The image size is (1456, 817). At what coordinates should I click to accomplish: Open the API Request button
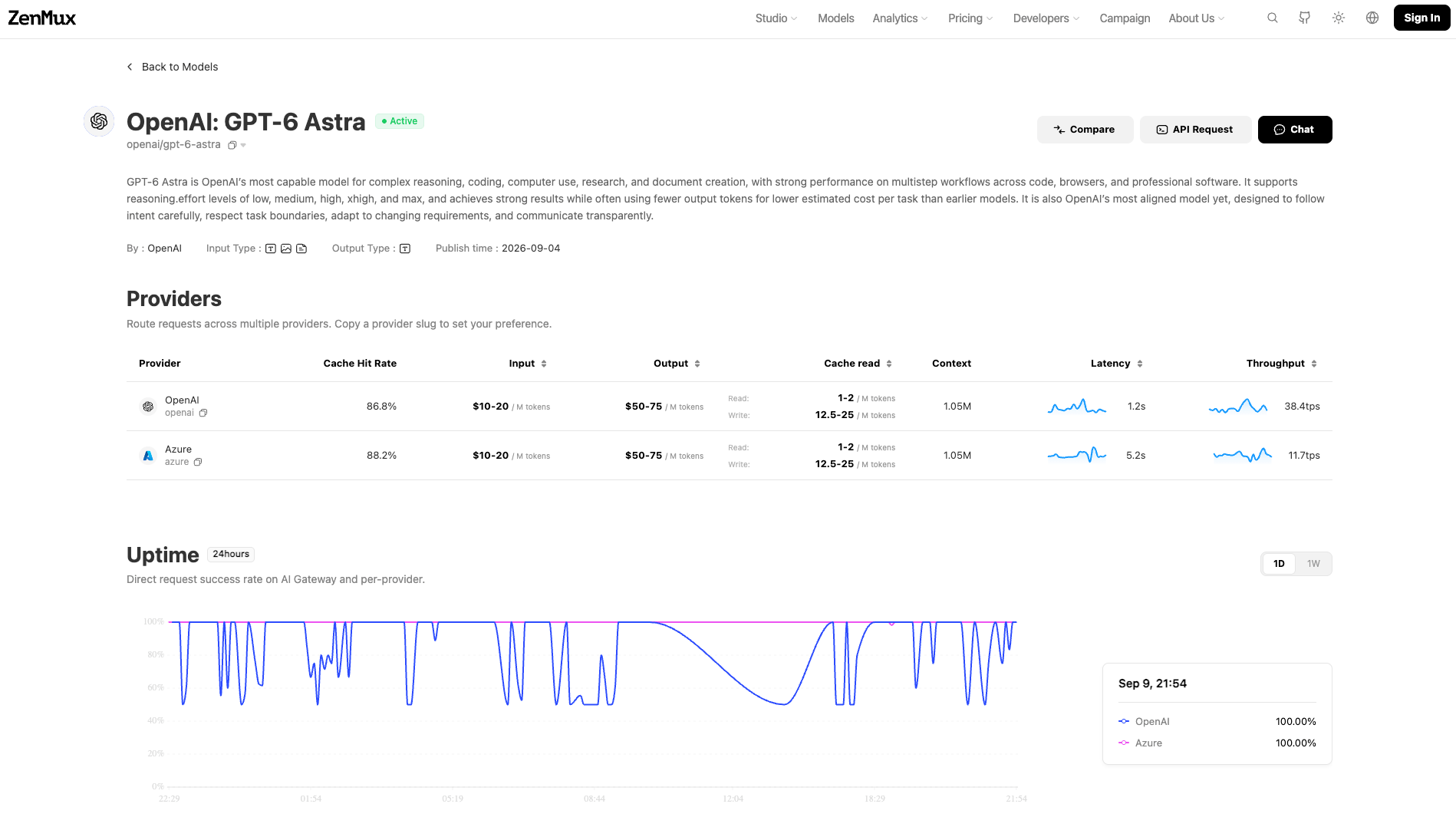pyautogui.click(x=1195, y=130)
